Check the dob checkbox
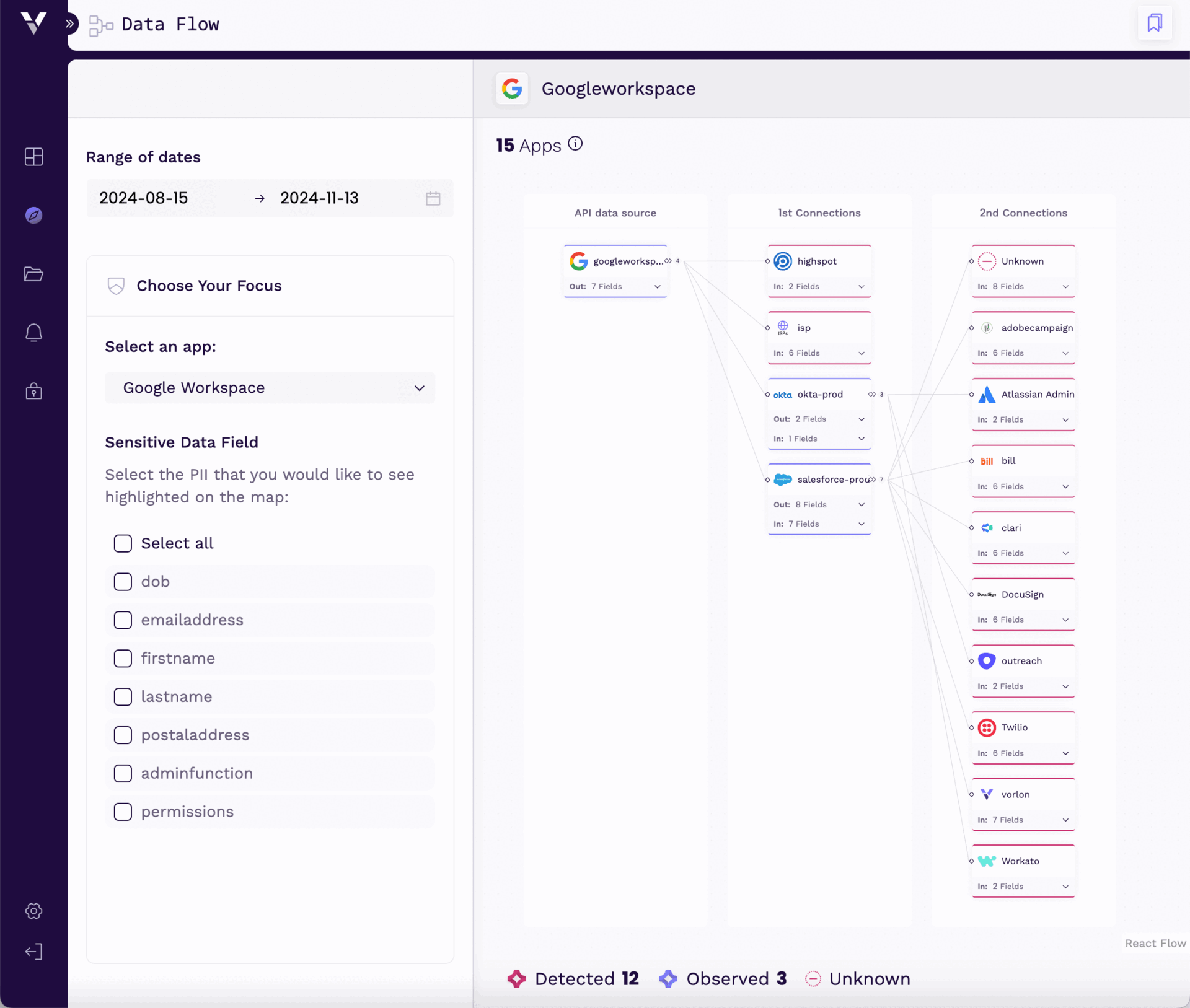The width and height of the screenshot is (1190, 1008). click(123, 582)
